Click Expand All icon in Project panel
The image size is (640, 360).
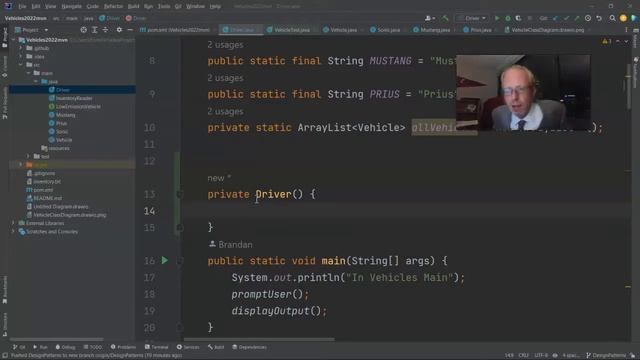94,30
